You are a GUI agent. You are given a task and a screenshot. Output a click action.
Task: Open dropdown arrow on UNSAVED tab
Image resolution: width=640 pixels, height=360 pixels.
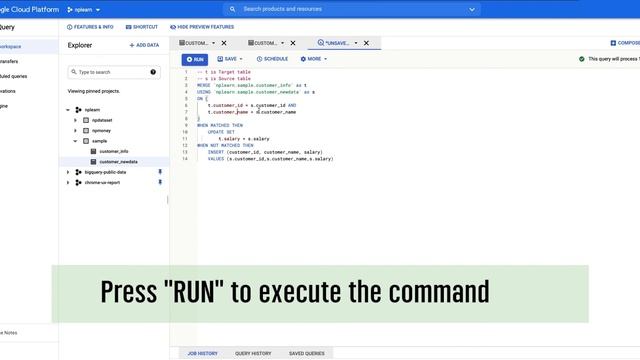tap(356, 43)
